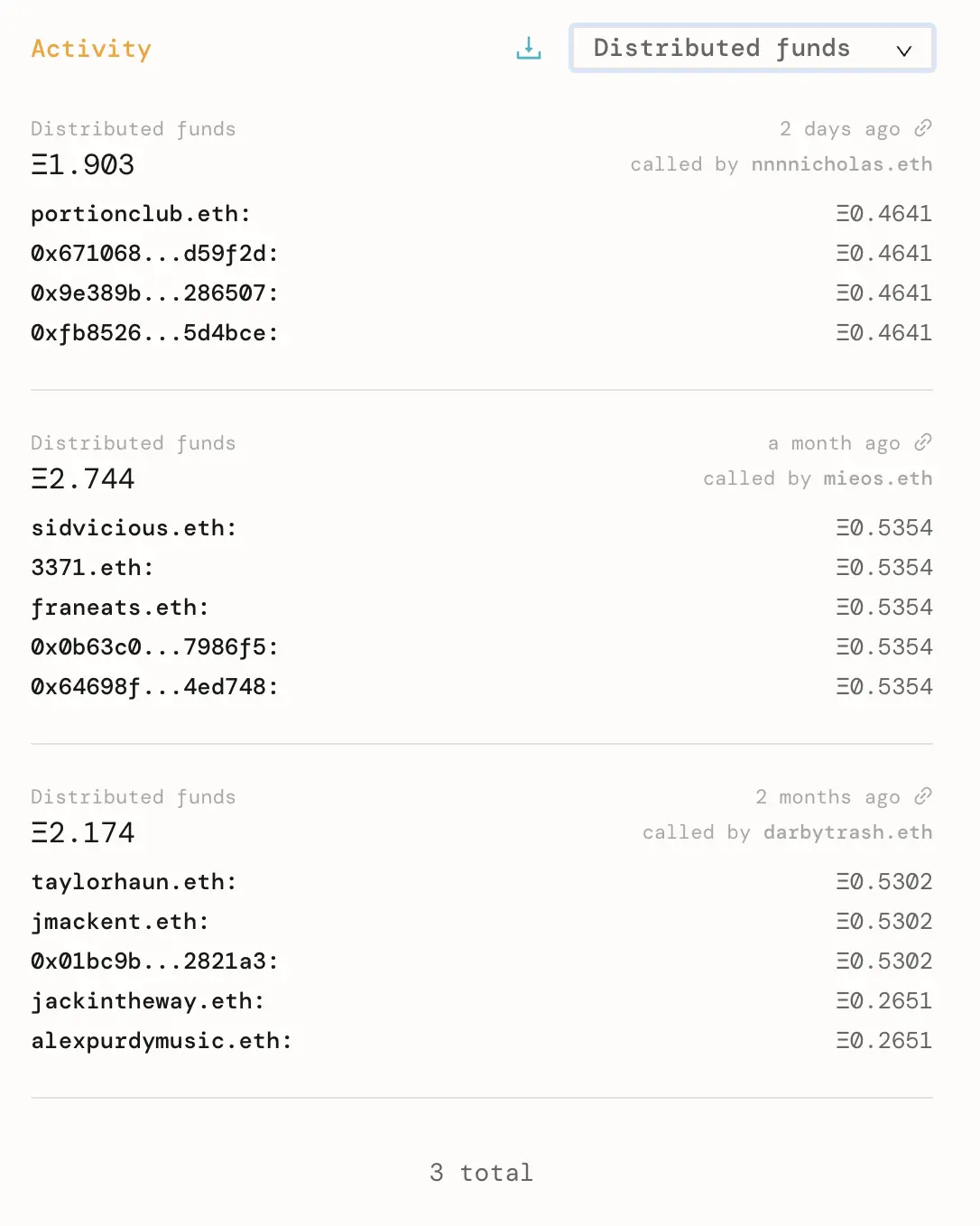The width and height of the screenshot is (980, 1226).
Task: Click the link icon beside 'a month ago'
Action: point(923,442)
